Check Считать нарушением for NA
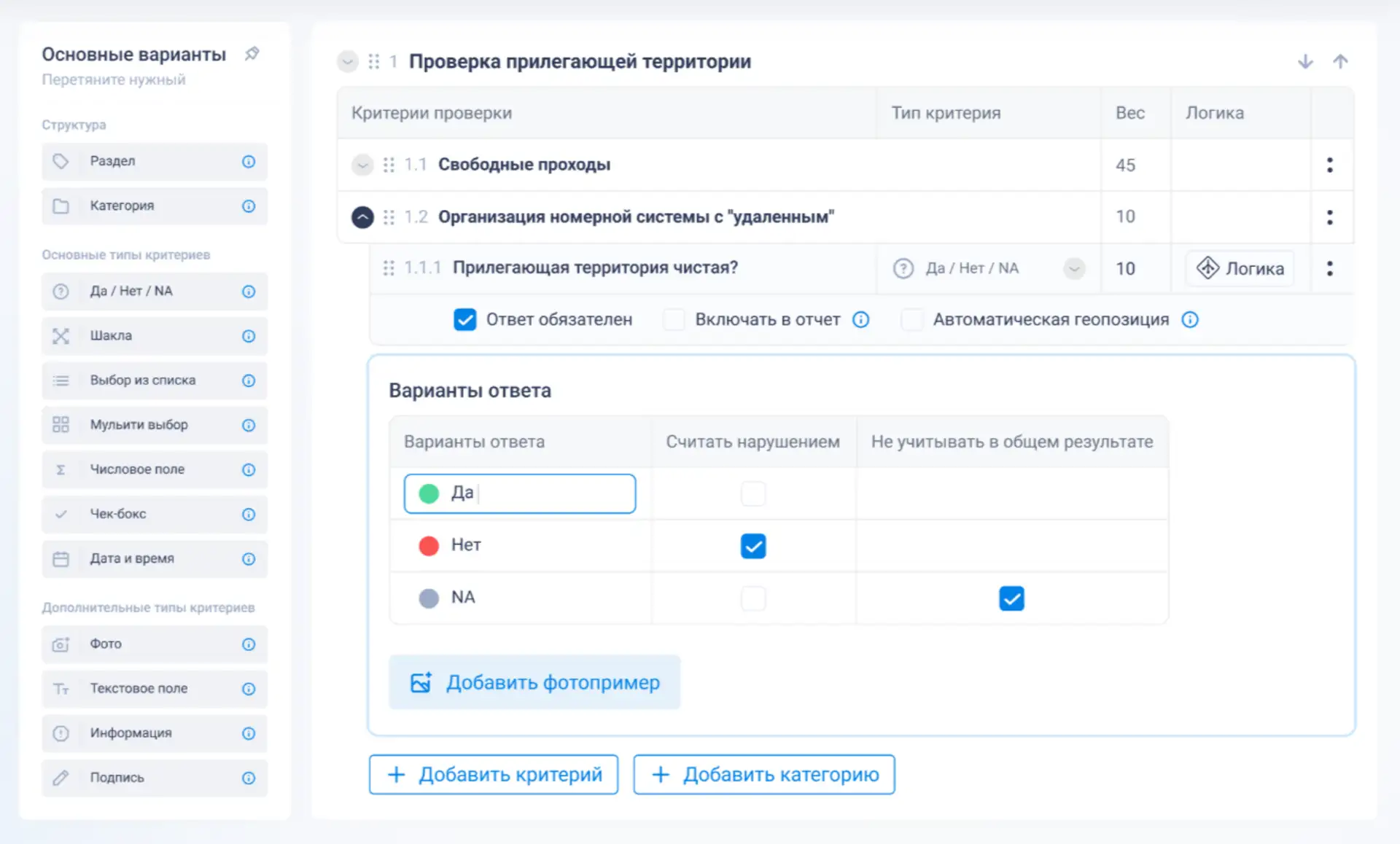1400x844 pixels. tap(753, 598)
